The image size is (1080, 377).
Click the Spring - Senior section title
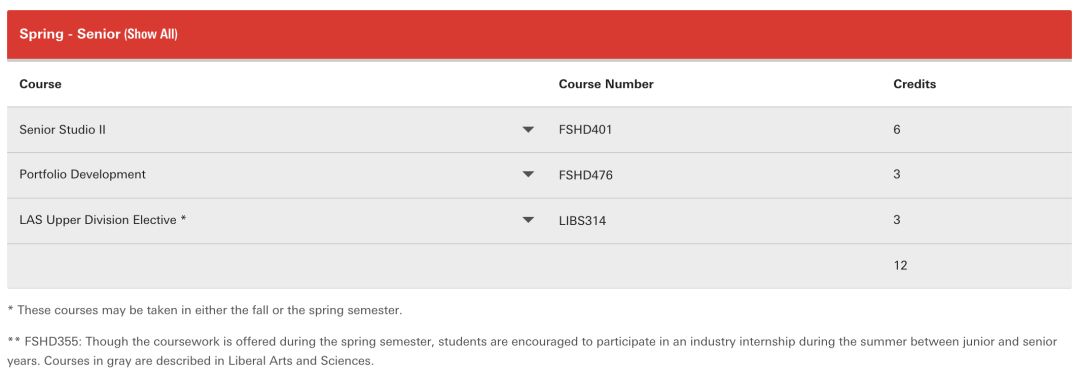point(70,34)
